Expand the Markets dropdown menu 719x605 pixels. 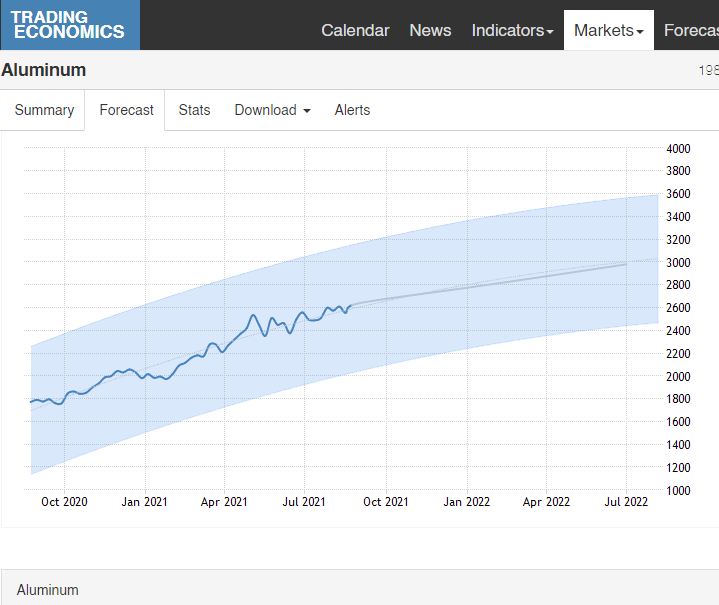pyautogui.click(x=608, y=30)
